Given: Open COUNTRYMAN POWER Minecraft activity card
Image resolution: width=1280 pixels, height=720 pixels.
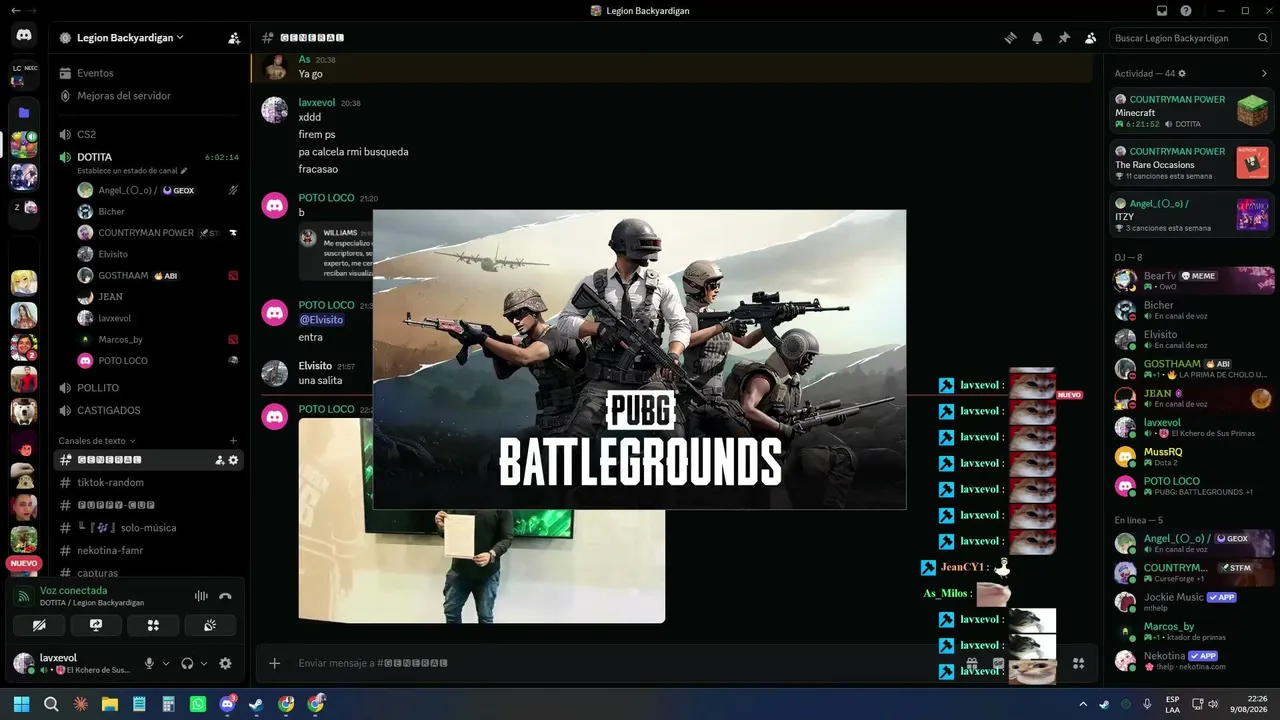Looking at the screenshot, I should [x=1192, y=111].
